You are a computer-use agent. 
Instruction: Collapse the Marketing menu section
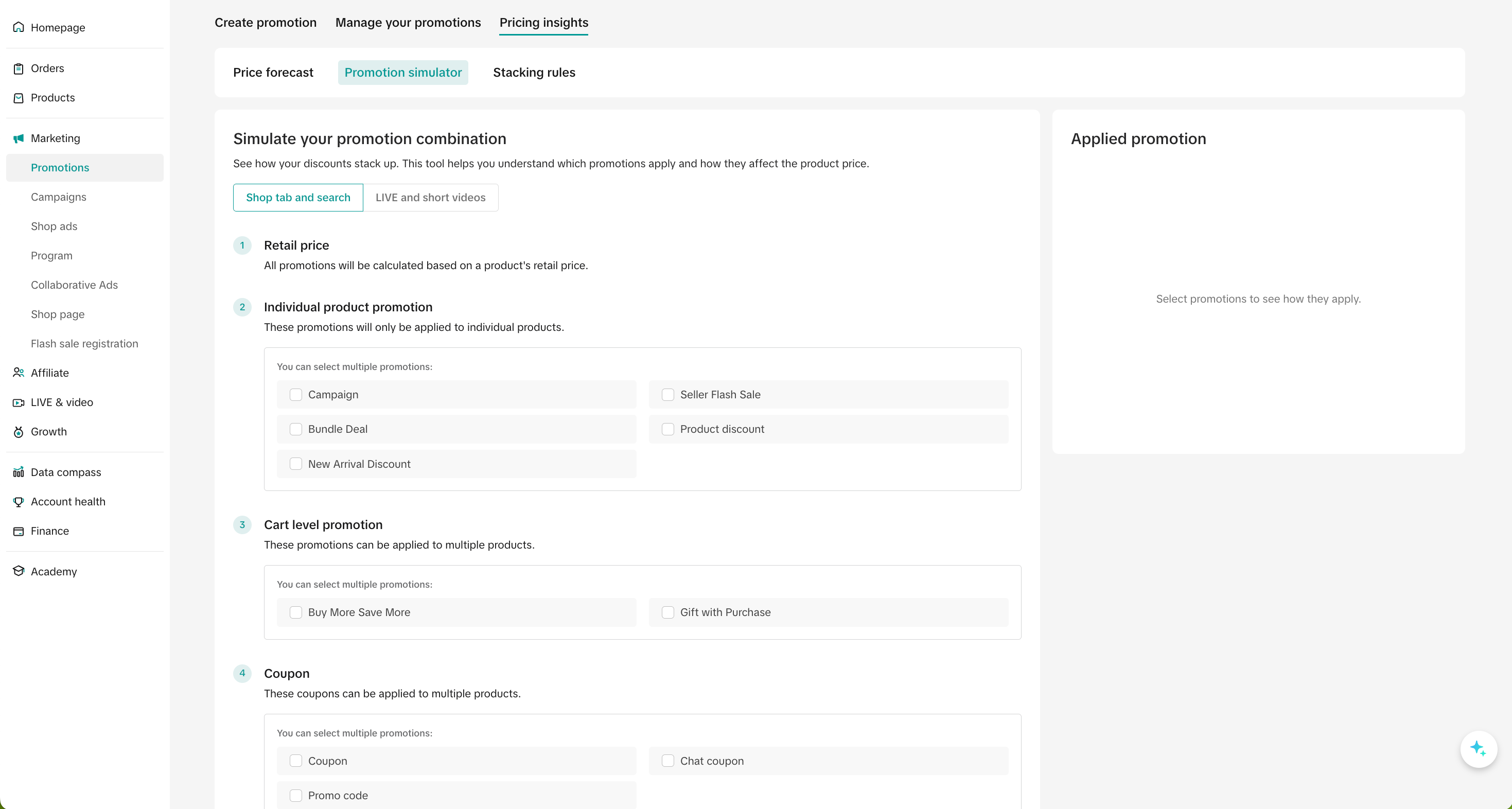[x=55, y=138]
